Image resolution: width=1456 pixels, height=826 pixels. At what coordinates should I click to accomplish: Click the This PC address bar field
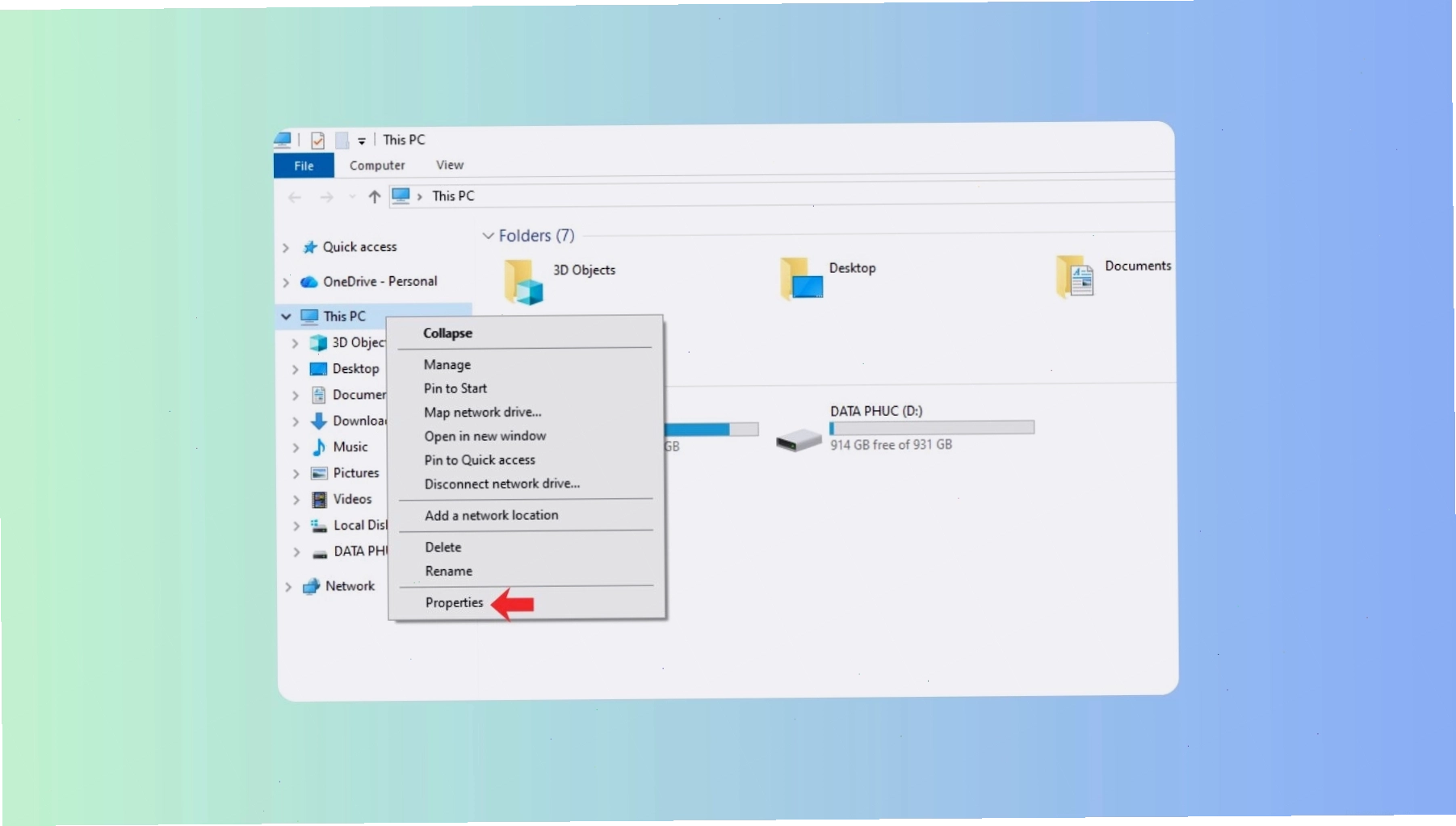pos(781,196)
